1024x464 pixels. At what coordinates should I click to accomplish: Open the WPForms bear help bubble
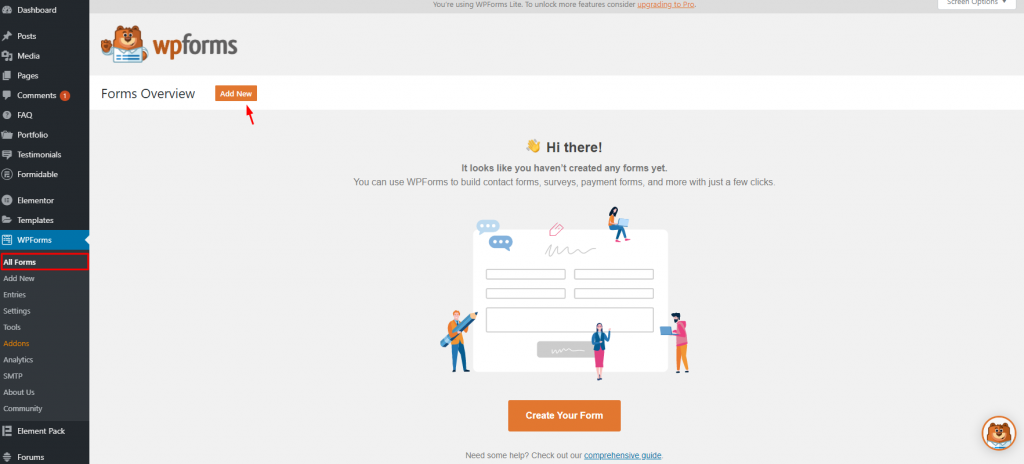(x=999, y=433)
